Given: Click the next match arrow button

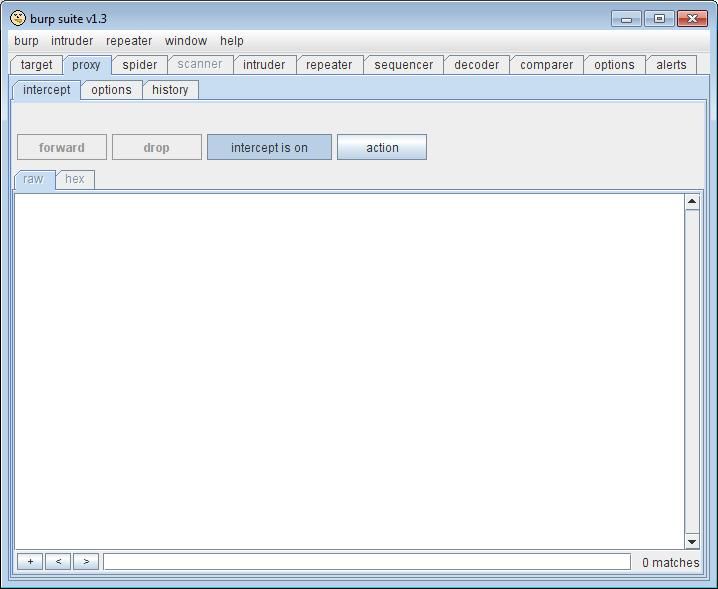Looking at the screenshot, I should [x=86, y=562].
